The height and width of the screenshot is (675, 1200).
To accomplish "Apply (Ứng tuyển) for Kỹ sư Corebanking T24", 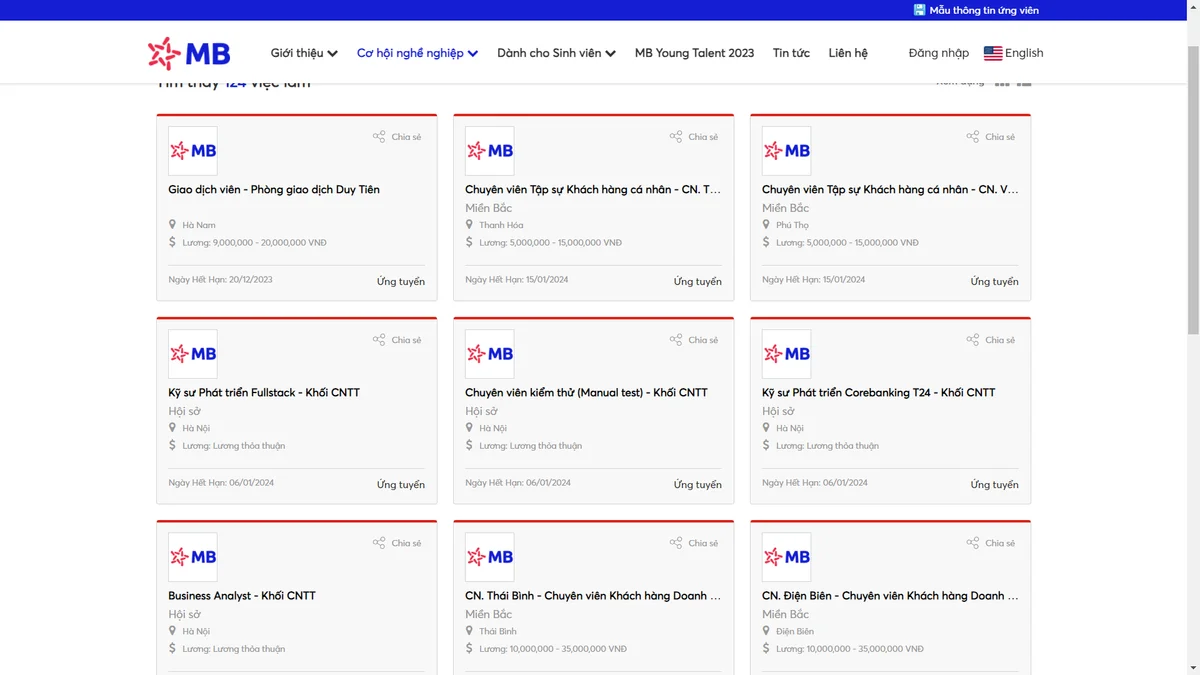I will (995, 485).
